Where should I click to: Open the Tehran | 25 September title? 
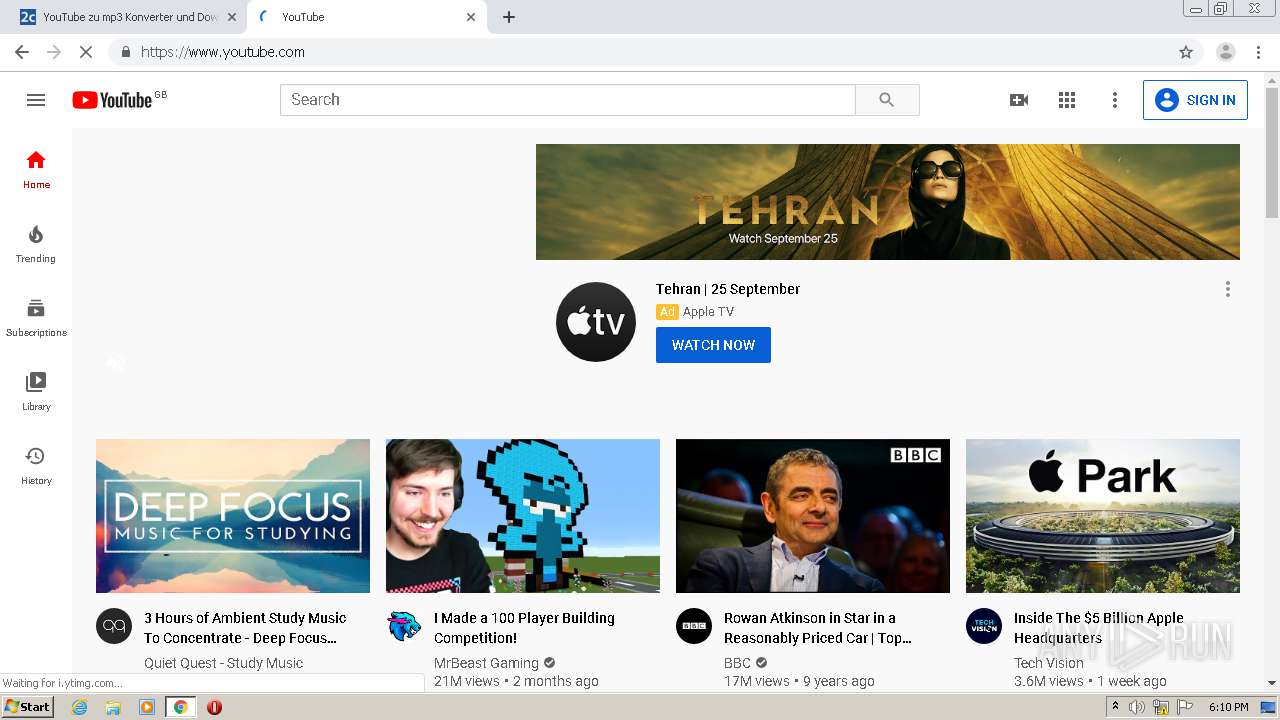(x=728, y=289)
